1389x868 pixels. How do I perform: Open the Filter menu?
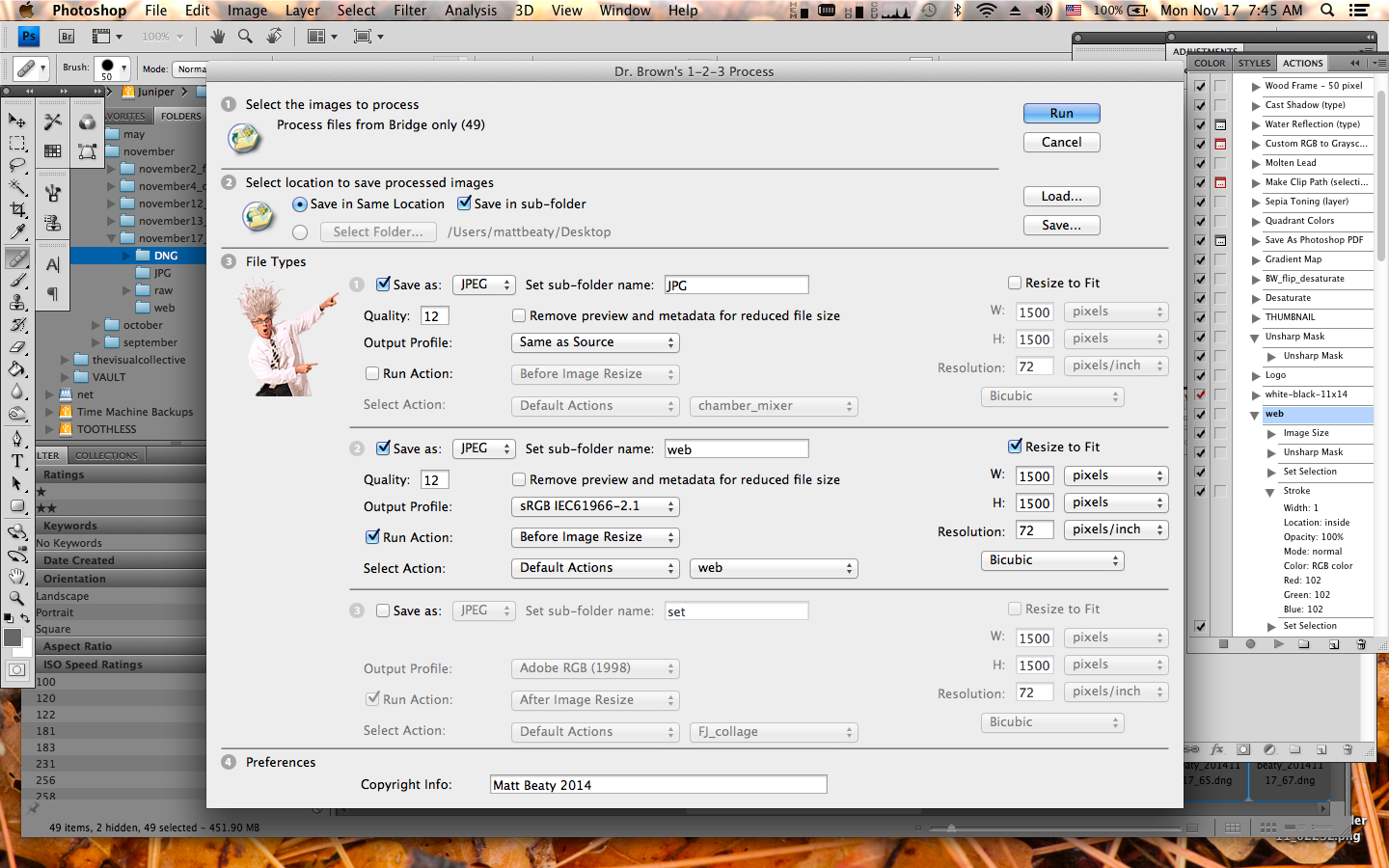[x=410, y=11]
